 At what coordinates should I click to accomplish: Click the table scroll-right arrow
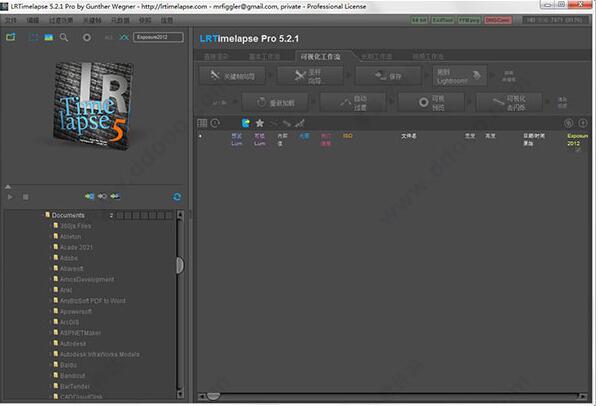[582, 396]
